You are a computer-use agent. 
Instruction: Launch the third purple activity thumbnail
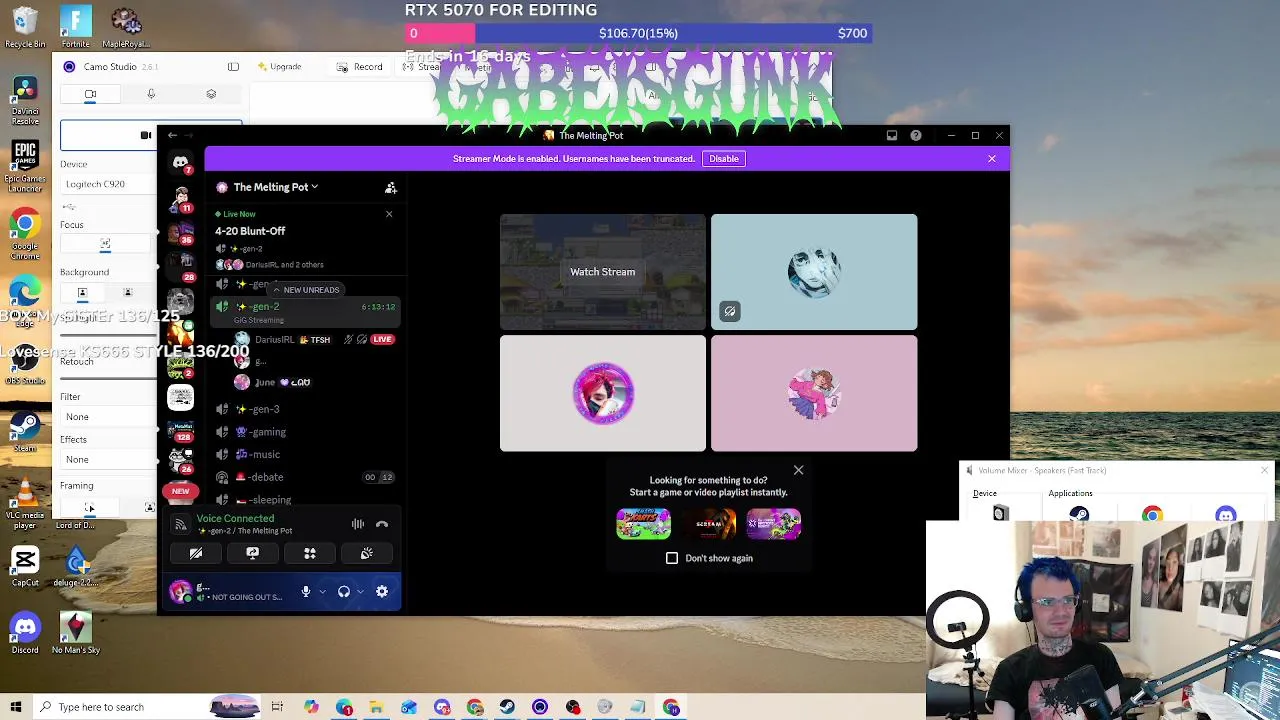point(774,524)
